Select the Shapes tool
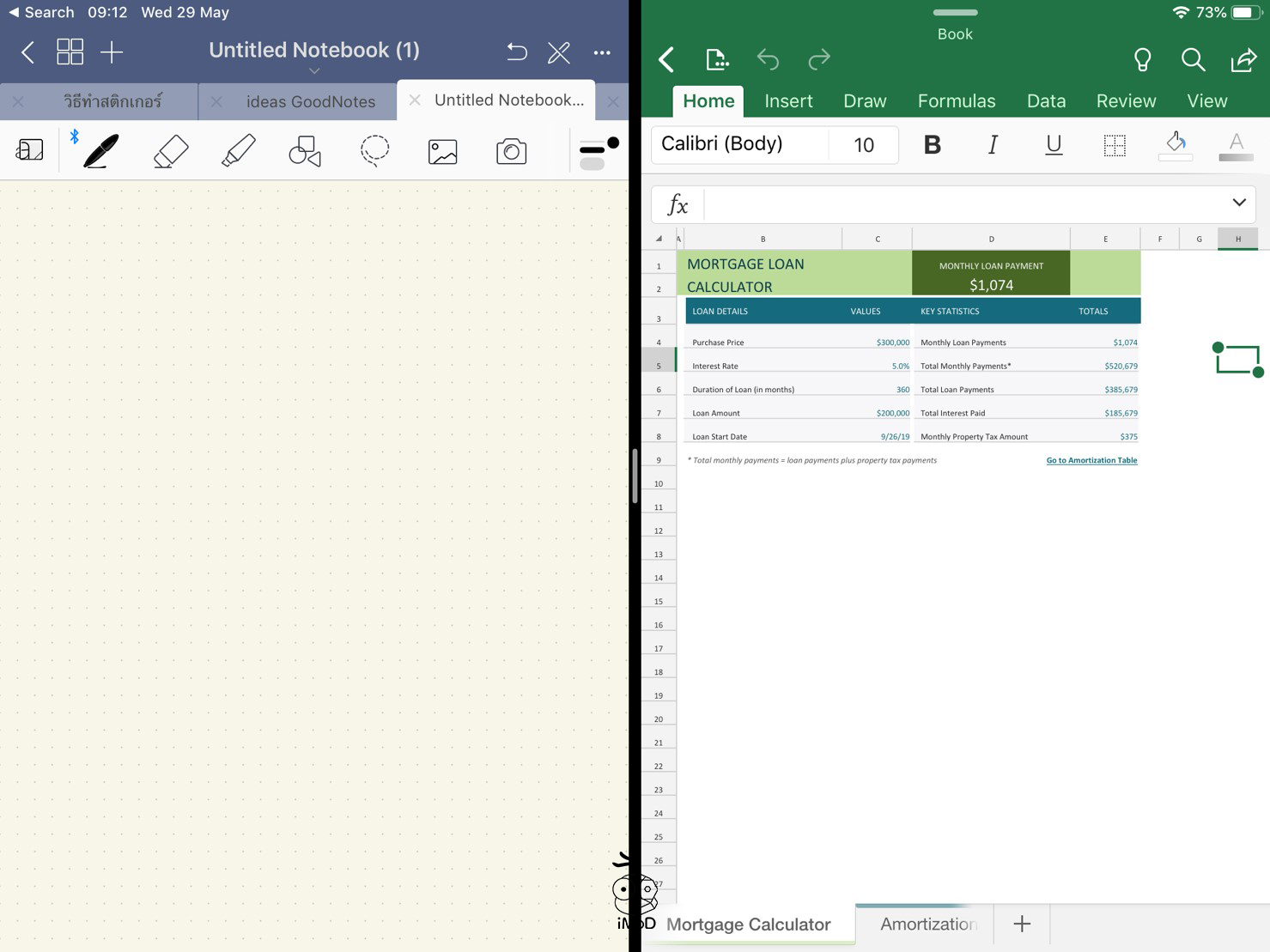This screenshot has height=952, width=1270. [x=305, y=151]
